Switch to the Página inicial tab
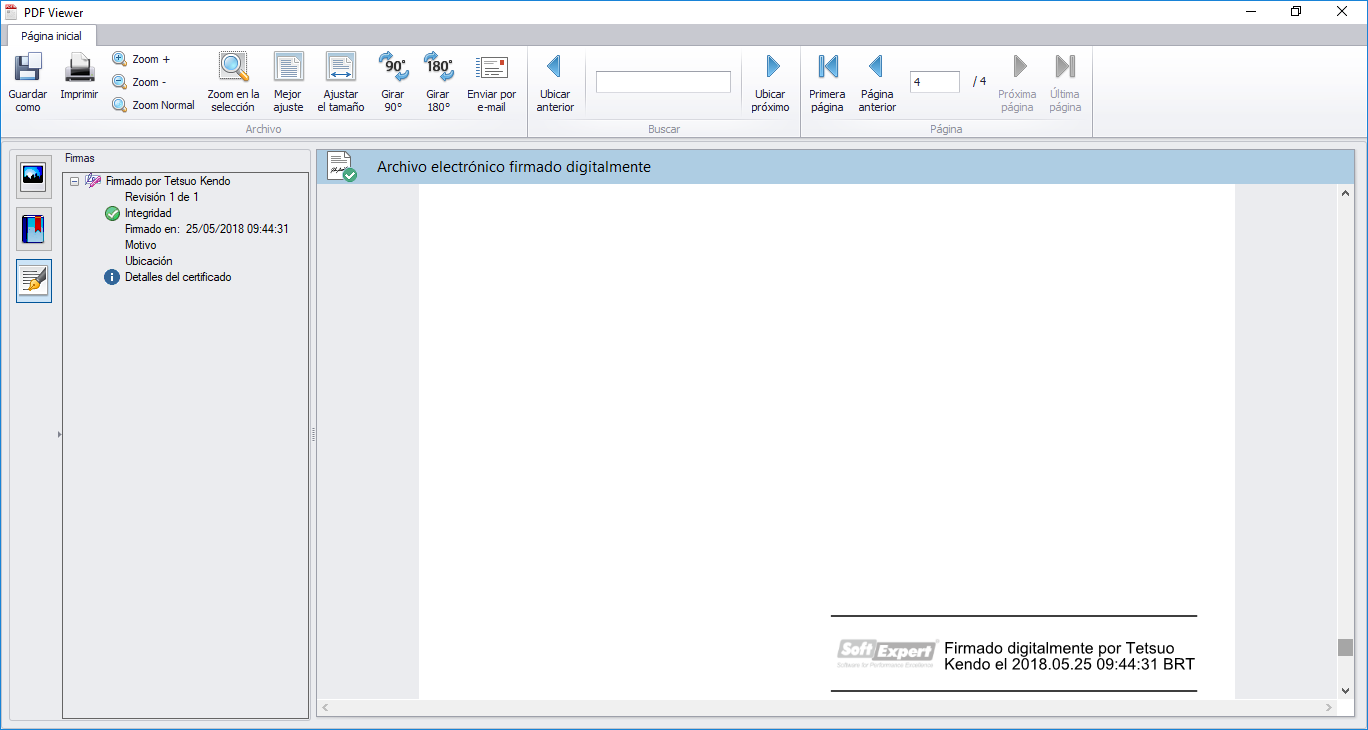Viewport: 1368px width, 730px height. click(52, 35)
